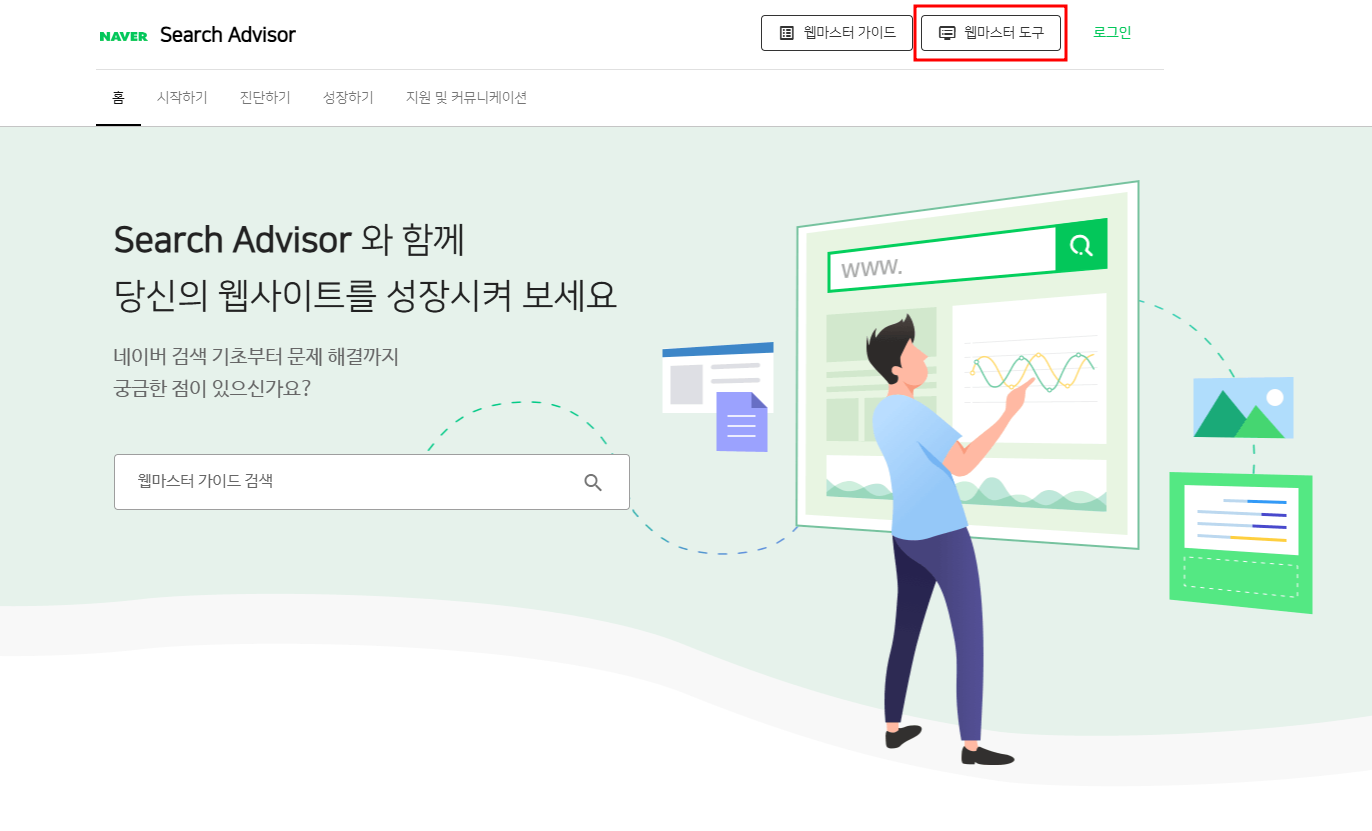Image resolution: width=1372 pixels, height=831 pixels.
Task: Open the 지원 및 커뮤니케이션 menu
Action: (x=466, y=98)
